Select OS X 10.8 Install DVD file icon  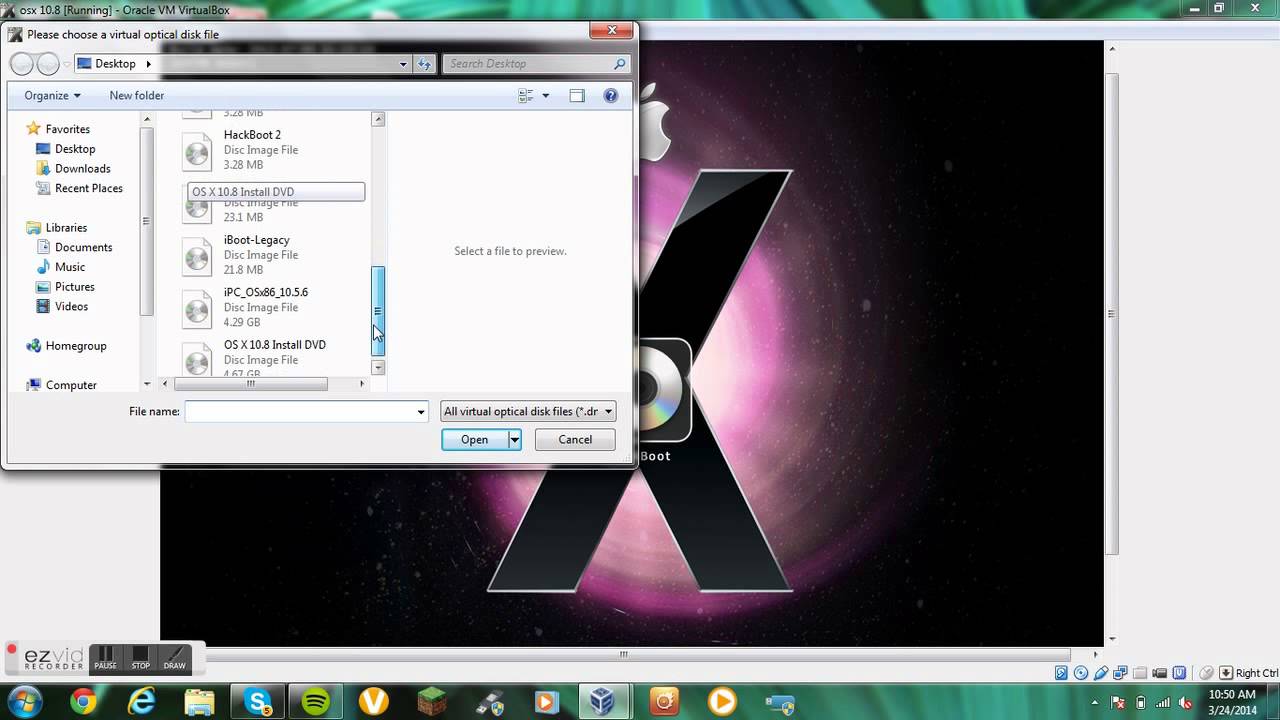(x=197, y=359)
